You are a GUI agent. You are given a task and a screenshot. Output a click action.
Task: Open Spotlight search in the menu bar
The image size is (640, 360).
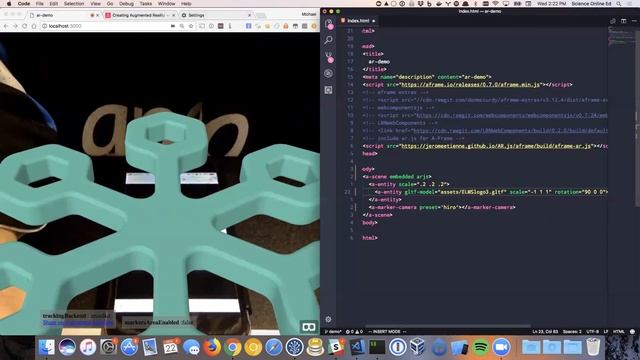[619, 4]
